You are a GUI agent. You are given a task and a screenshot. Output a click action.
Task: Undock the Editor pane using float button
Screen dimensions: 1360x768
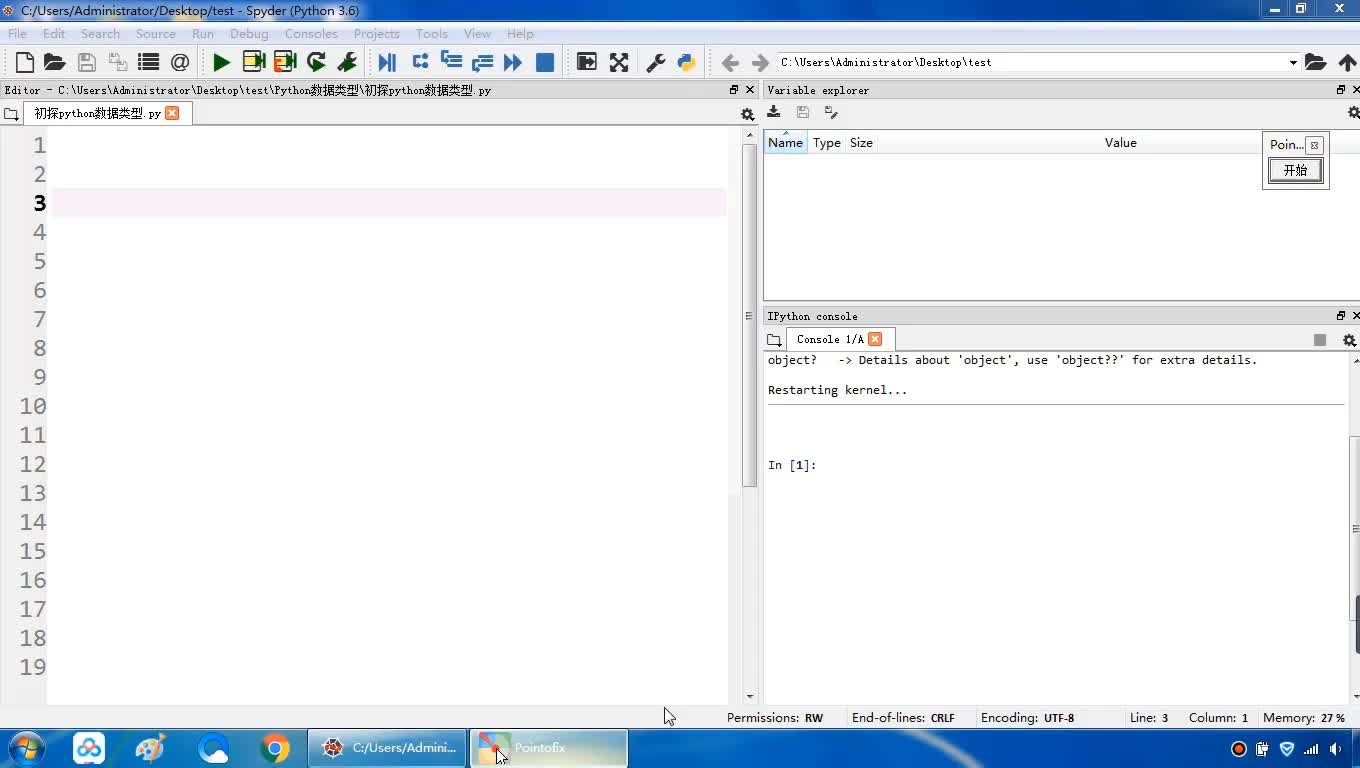pyautogui.click(x=734, y=90)
